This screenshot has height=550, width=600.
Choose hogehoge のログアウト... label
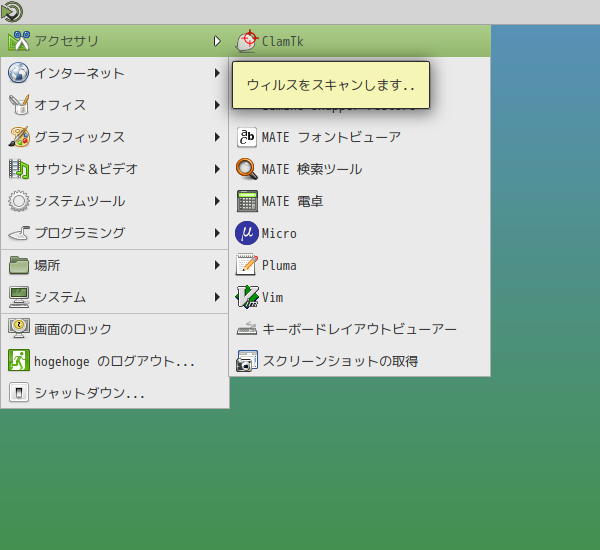click(x=114, y=361)
